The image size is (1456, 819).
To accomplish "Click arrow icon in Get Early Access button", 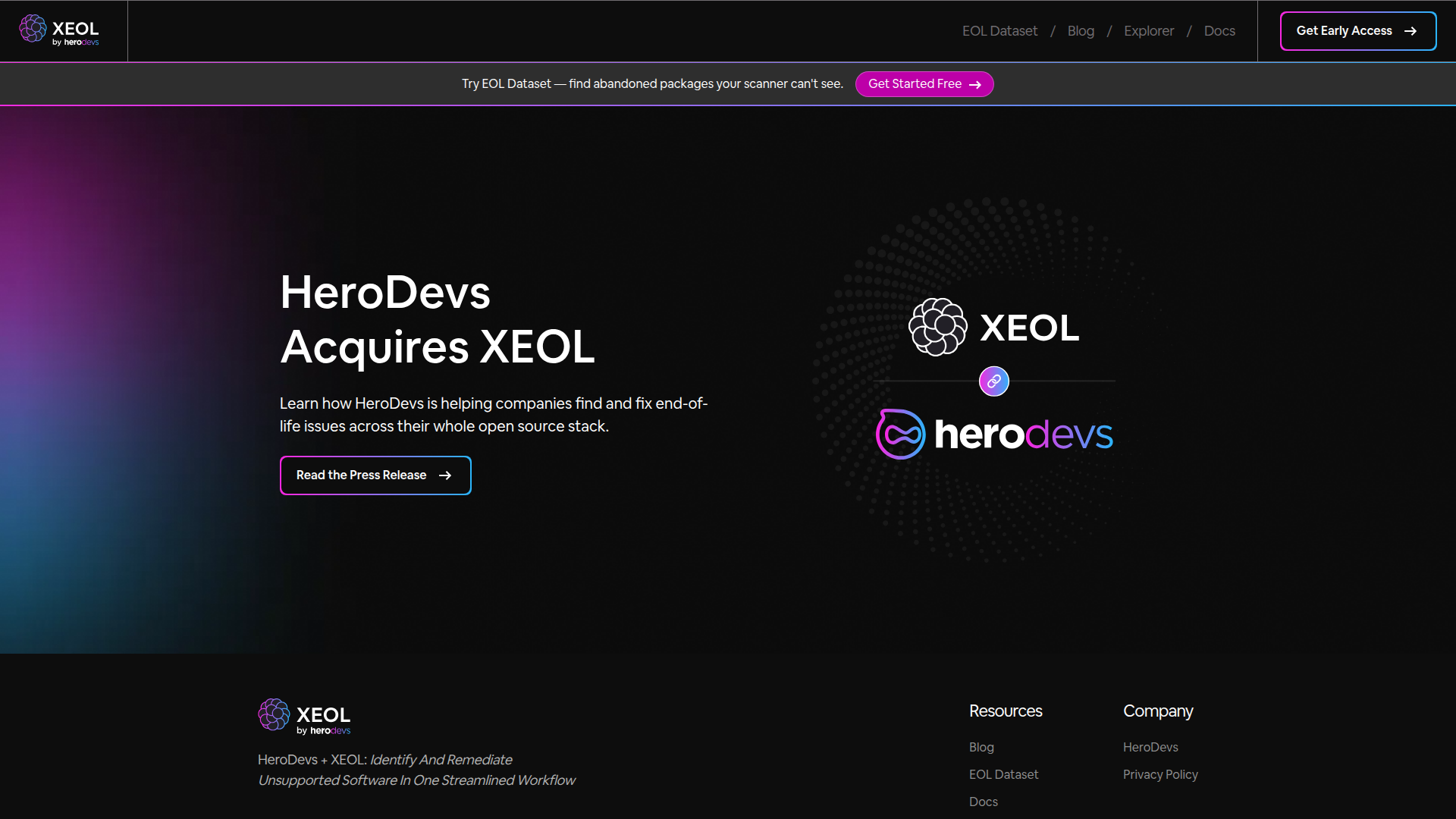I will click(1410, 31).
